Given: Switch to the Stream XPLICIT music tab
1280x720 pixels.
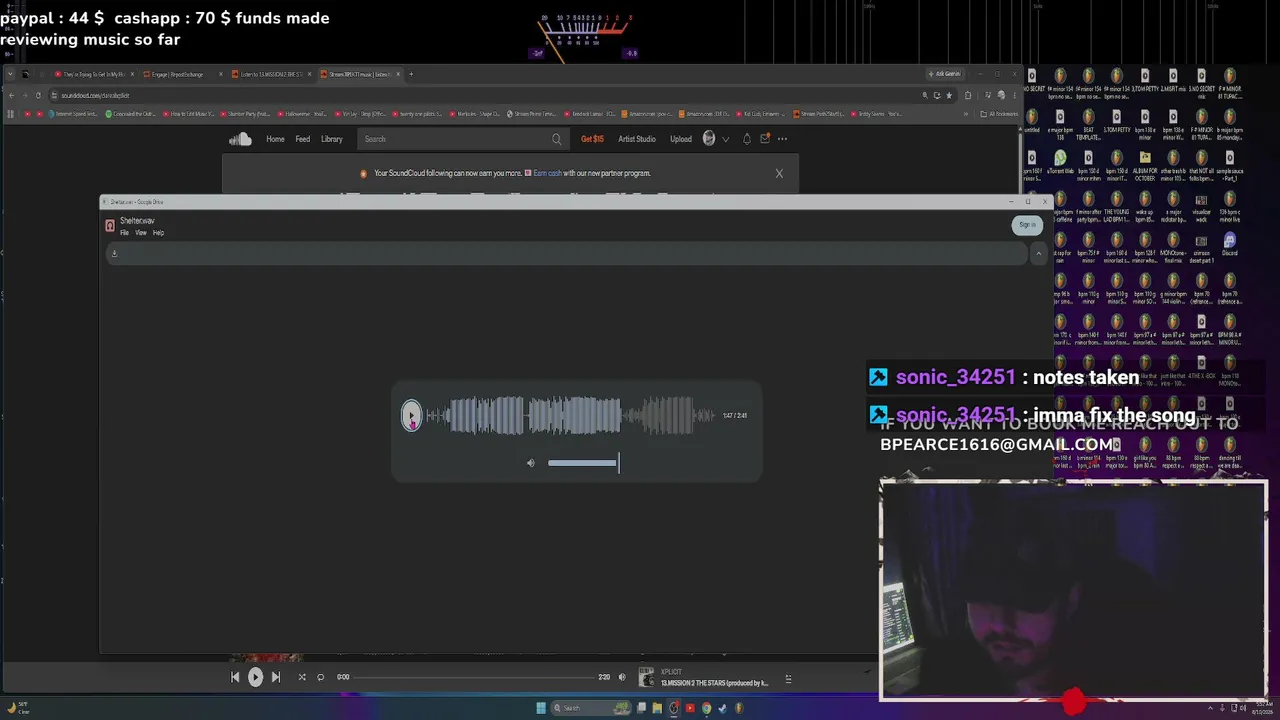Looking at the screenshot, I should pyautogui.click(x=360, y=74).
